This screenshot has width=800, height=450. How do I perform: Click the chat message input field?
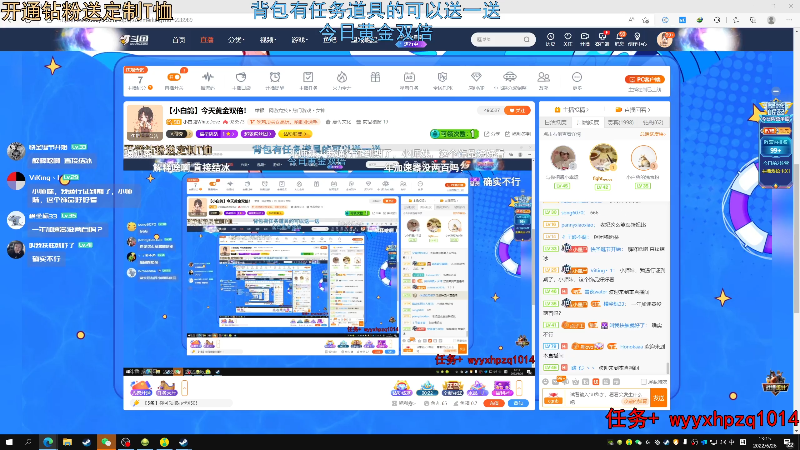tap(607, 397)
